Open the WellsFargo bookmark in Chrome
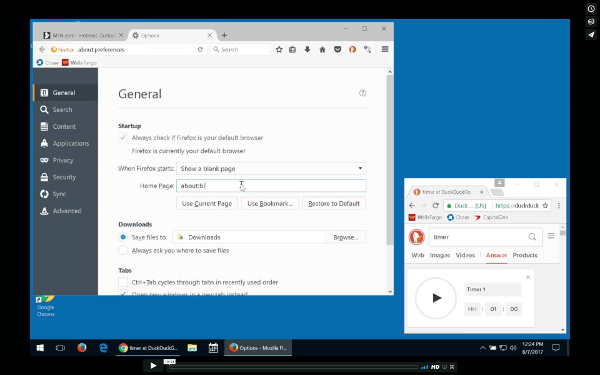Viewport: 600px width, 375px height. tap(425, 217)
